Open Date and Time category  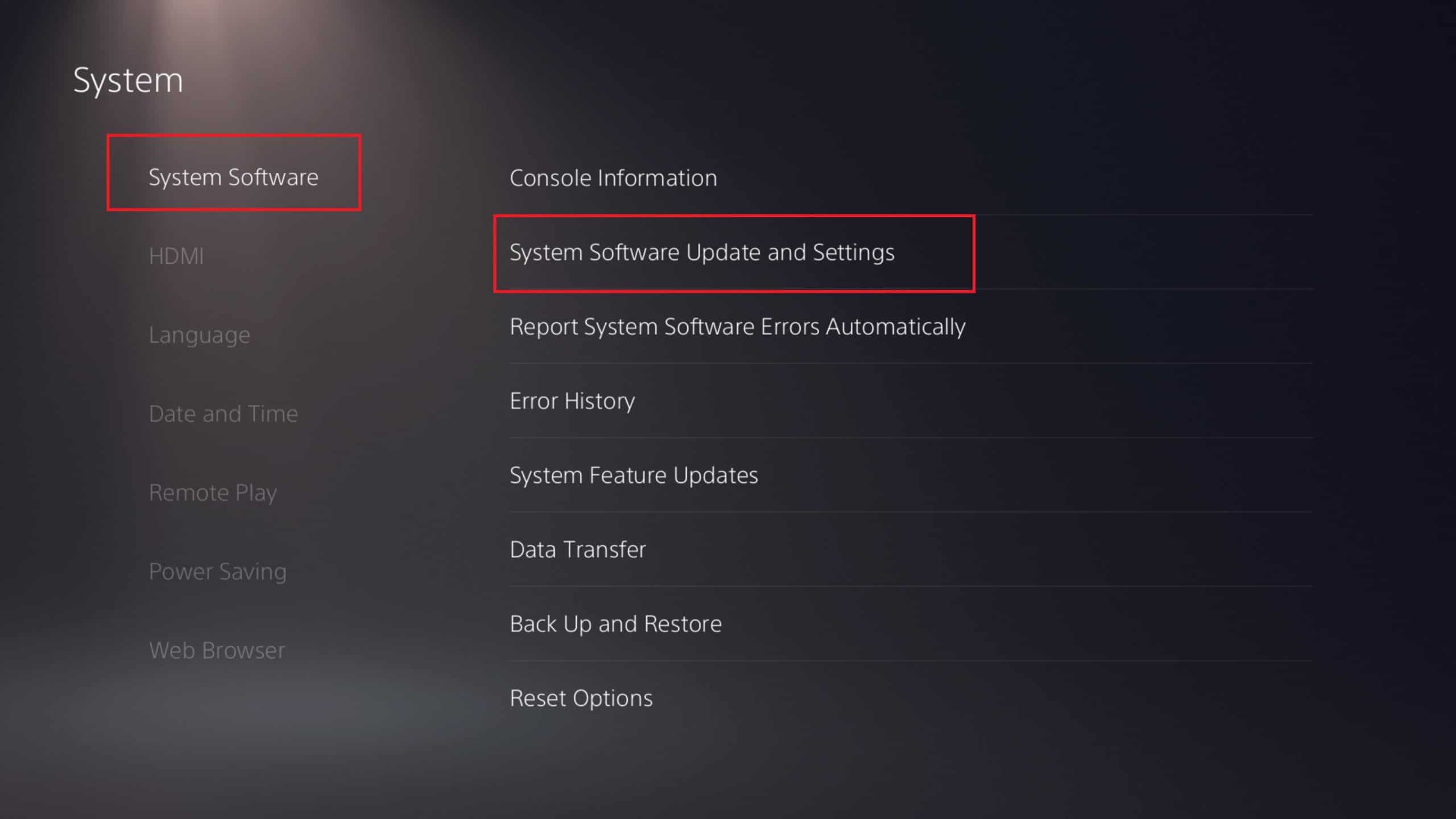(x=223, y=413)
